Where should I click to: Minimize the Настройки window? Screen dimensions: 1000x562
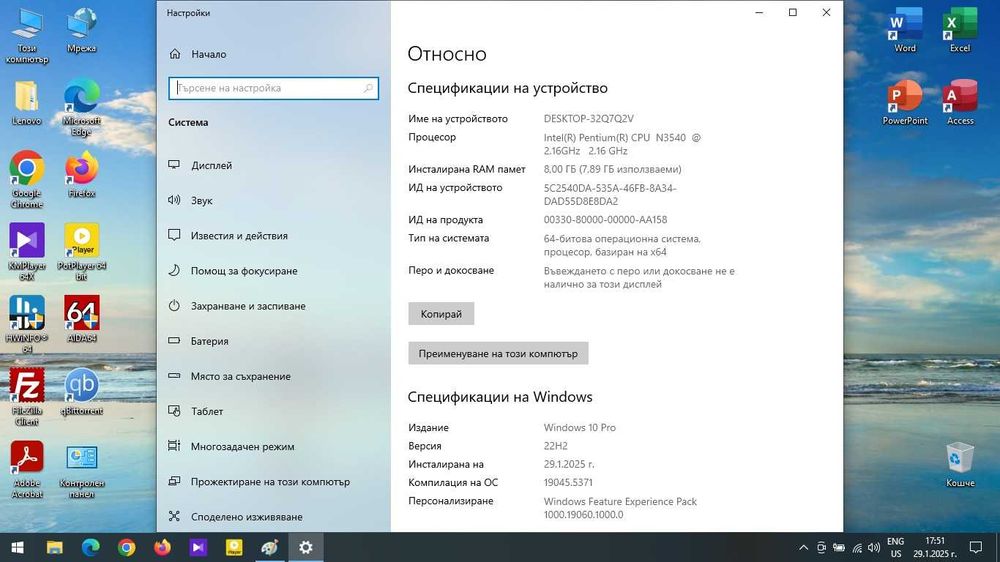(x=759, y=12)
